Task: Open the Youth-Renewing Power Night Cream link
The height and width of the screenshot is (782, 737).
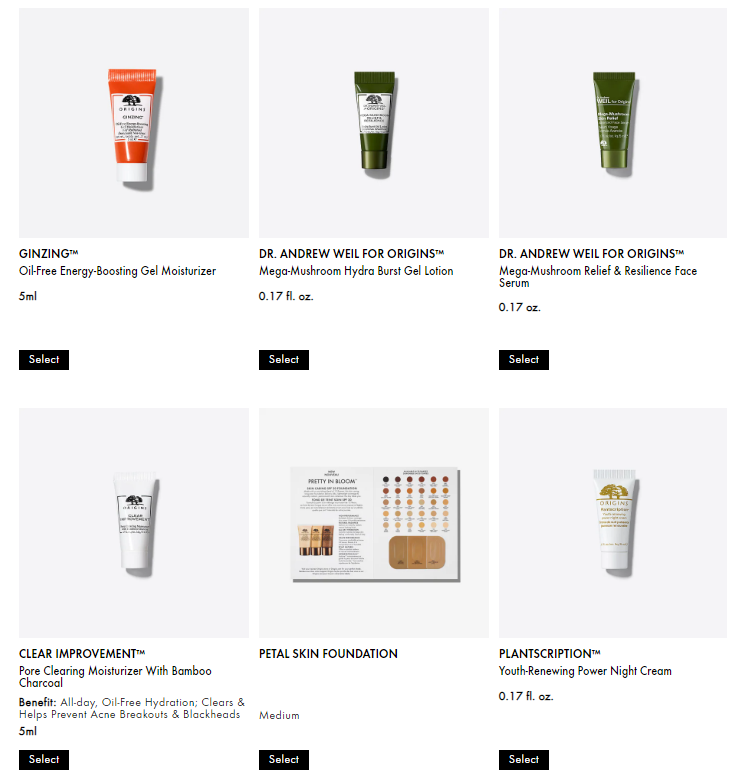Action: point(585,671)
